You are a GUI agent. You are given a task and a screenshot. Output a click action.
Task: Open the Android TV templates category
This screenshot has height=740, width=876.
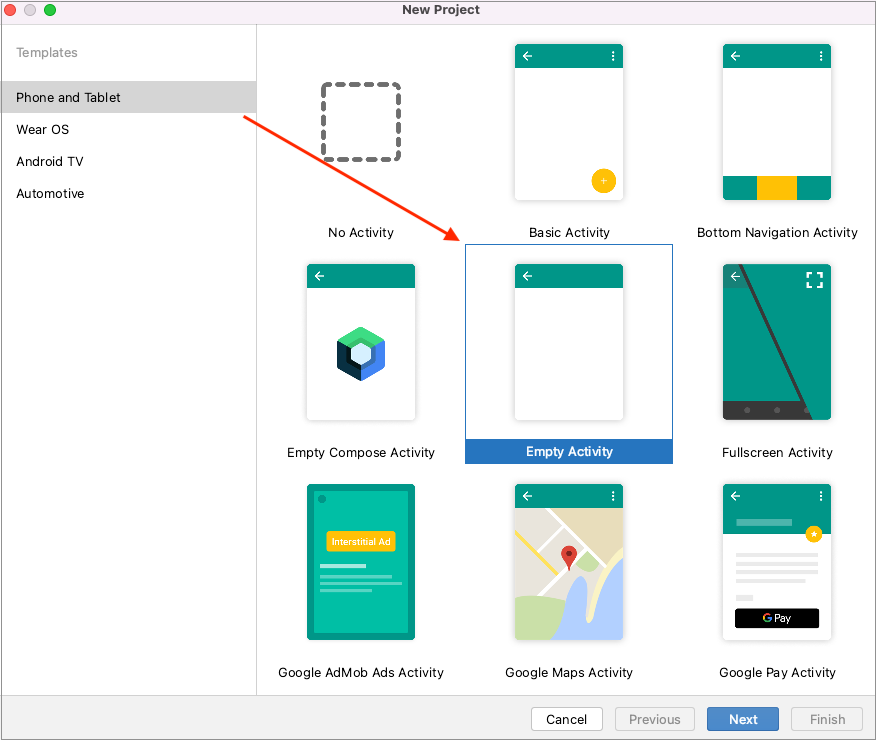pos(49,161)
